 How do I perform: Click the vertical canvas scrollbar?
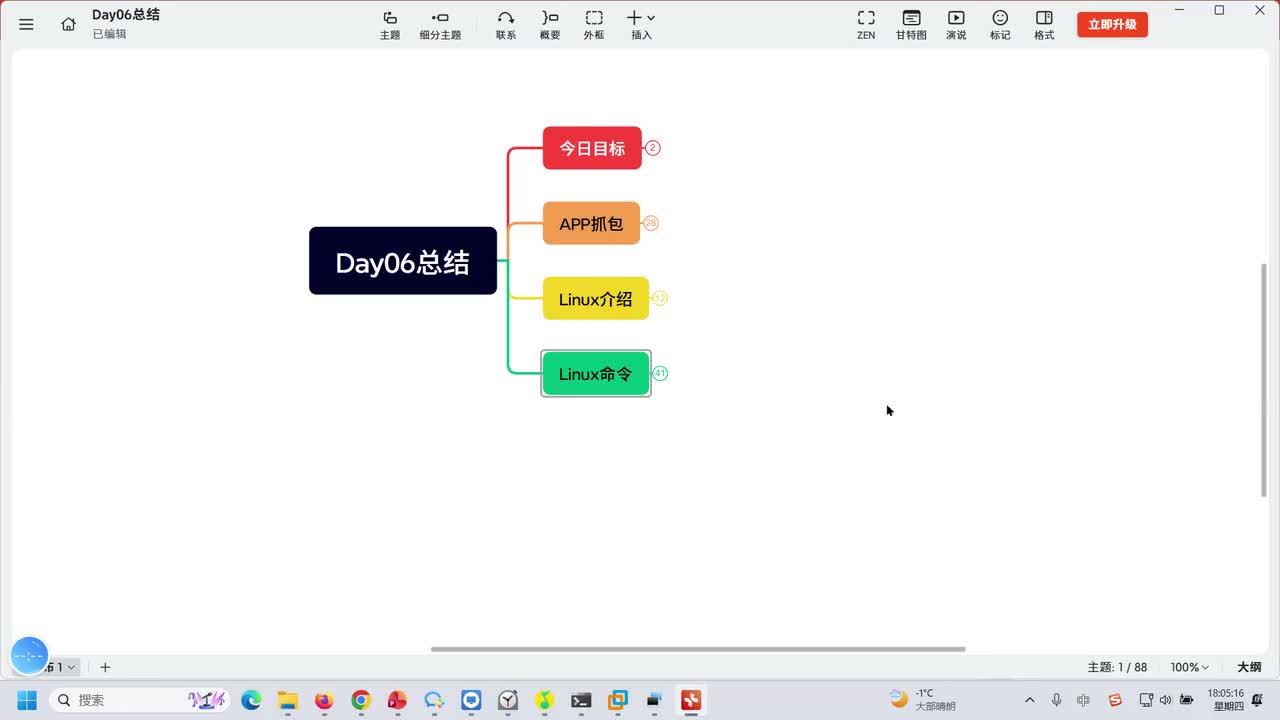[1264, 380]
